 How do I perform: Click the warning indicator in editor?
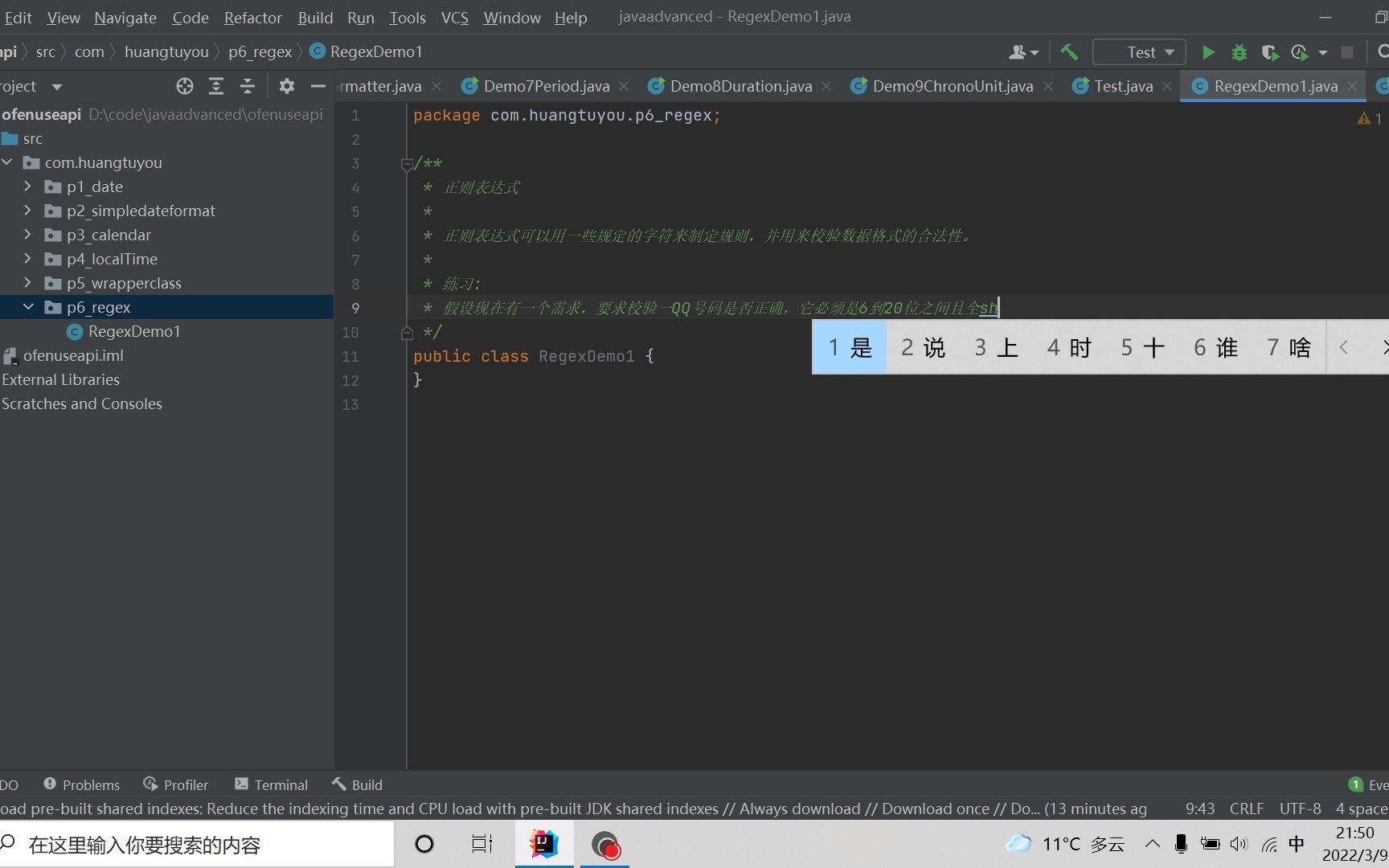pyautogui.click(x=1370, y=118)
